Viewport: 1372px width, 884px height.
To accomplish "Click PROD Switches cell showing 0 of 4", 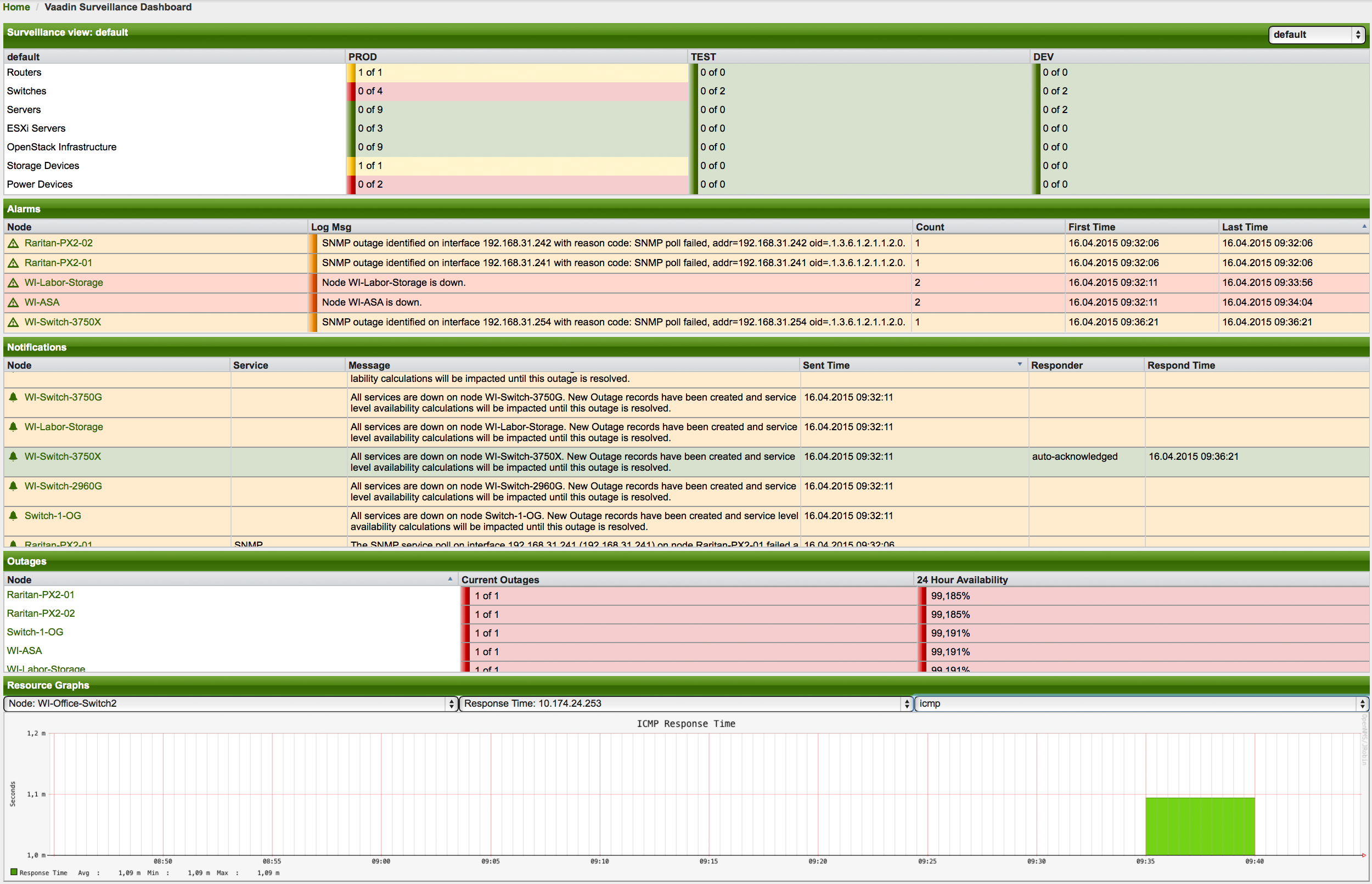I will [517, 91].
